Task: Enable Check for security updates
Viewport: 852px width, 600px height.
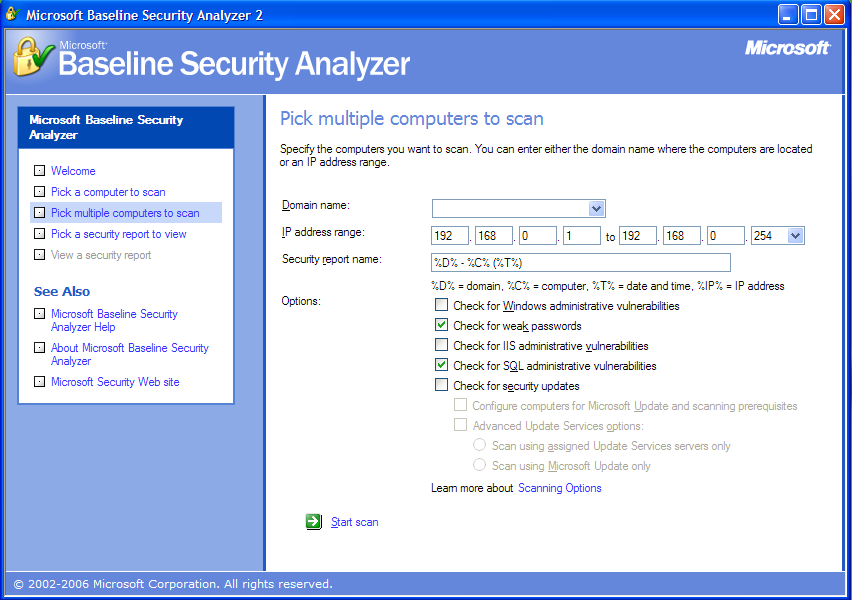Action: [x=441, y=385]
